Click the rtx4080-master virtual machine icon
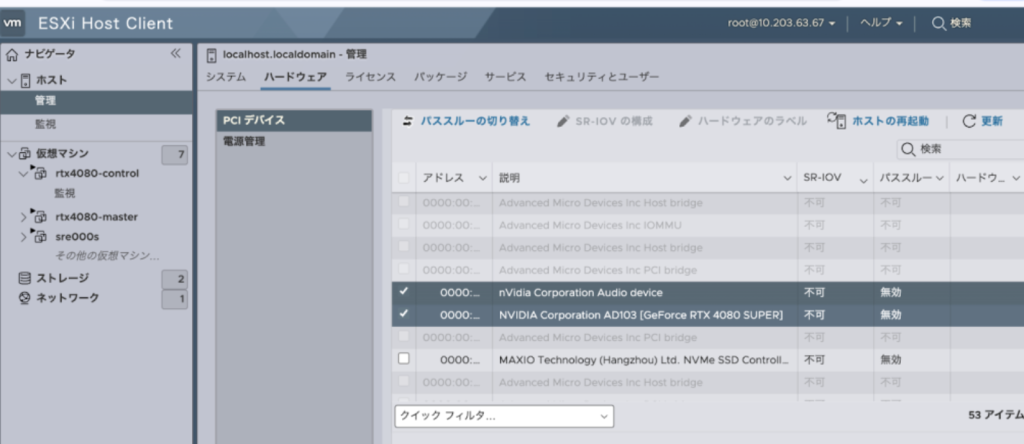Screen dimensions: 1024x444 (x=41, y=217)
